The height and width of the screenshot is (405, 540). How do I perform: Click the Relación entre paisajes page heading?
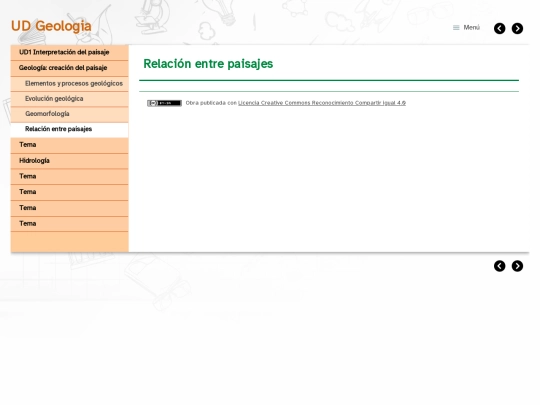[x=208, y=64]
